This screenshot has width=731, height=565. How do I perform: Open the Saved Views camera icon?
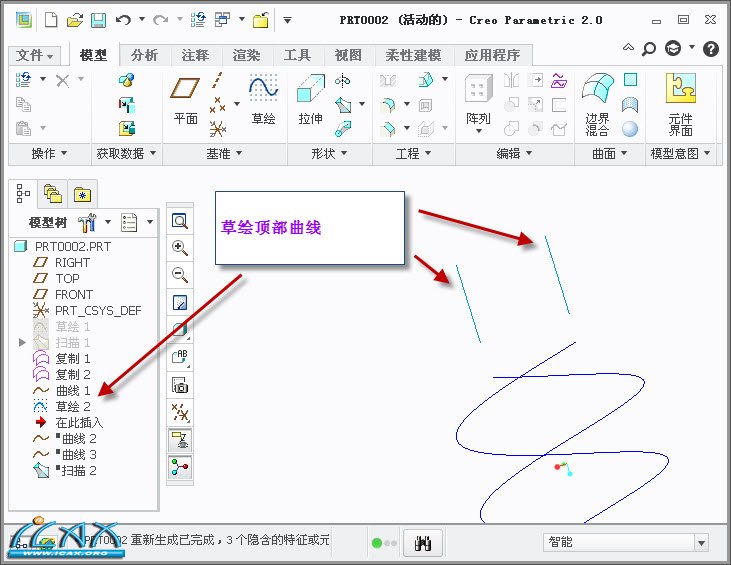[x=180, y=386]
